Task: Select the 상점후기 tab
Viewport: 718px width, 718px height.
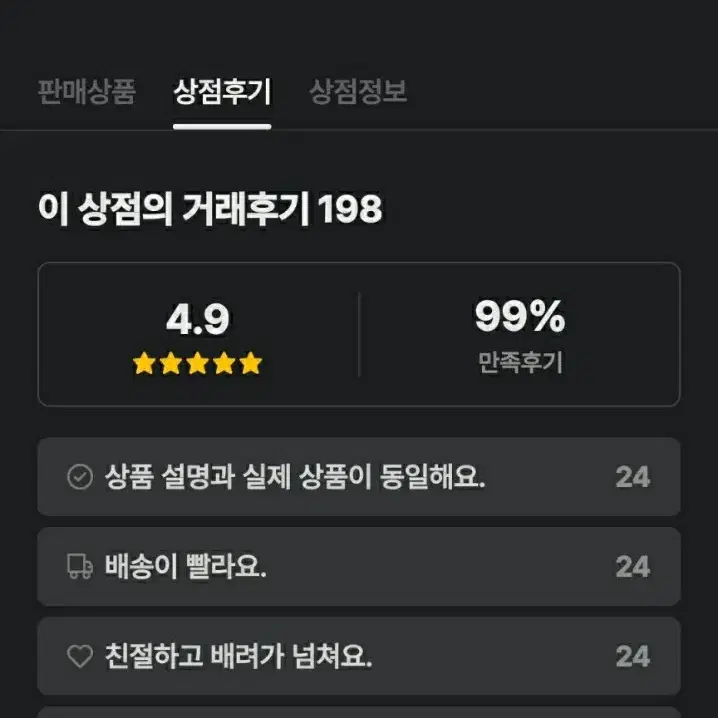Action: (x=222, y=92)
